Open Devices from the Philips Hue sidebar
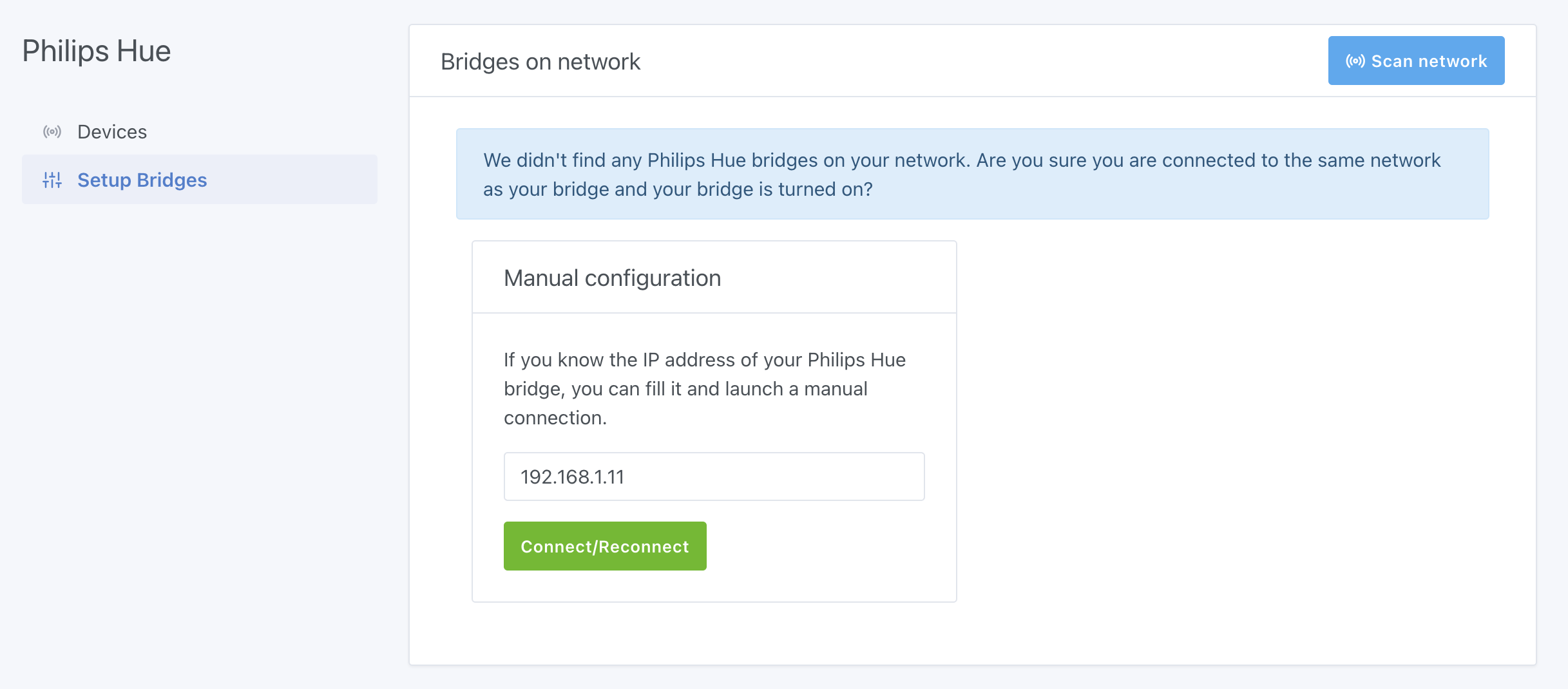 click(112, 131)
